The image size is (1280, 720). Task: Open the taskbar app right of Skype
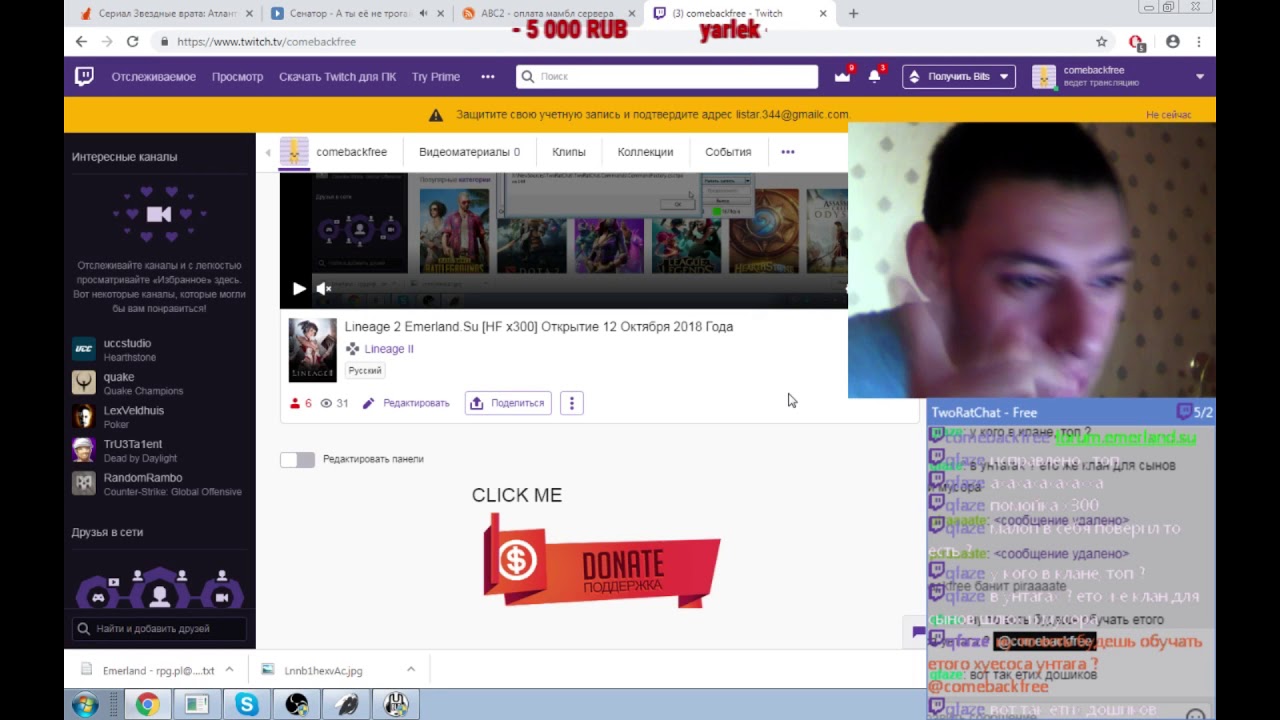(297, 705)
